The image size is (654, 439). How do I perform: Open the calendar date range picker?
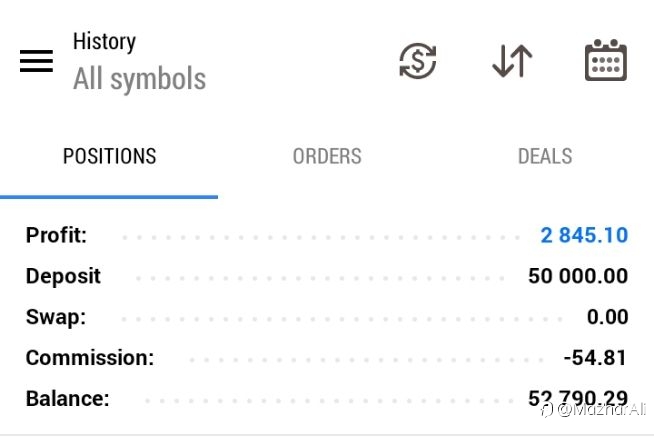[605, 62]
